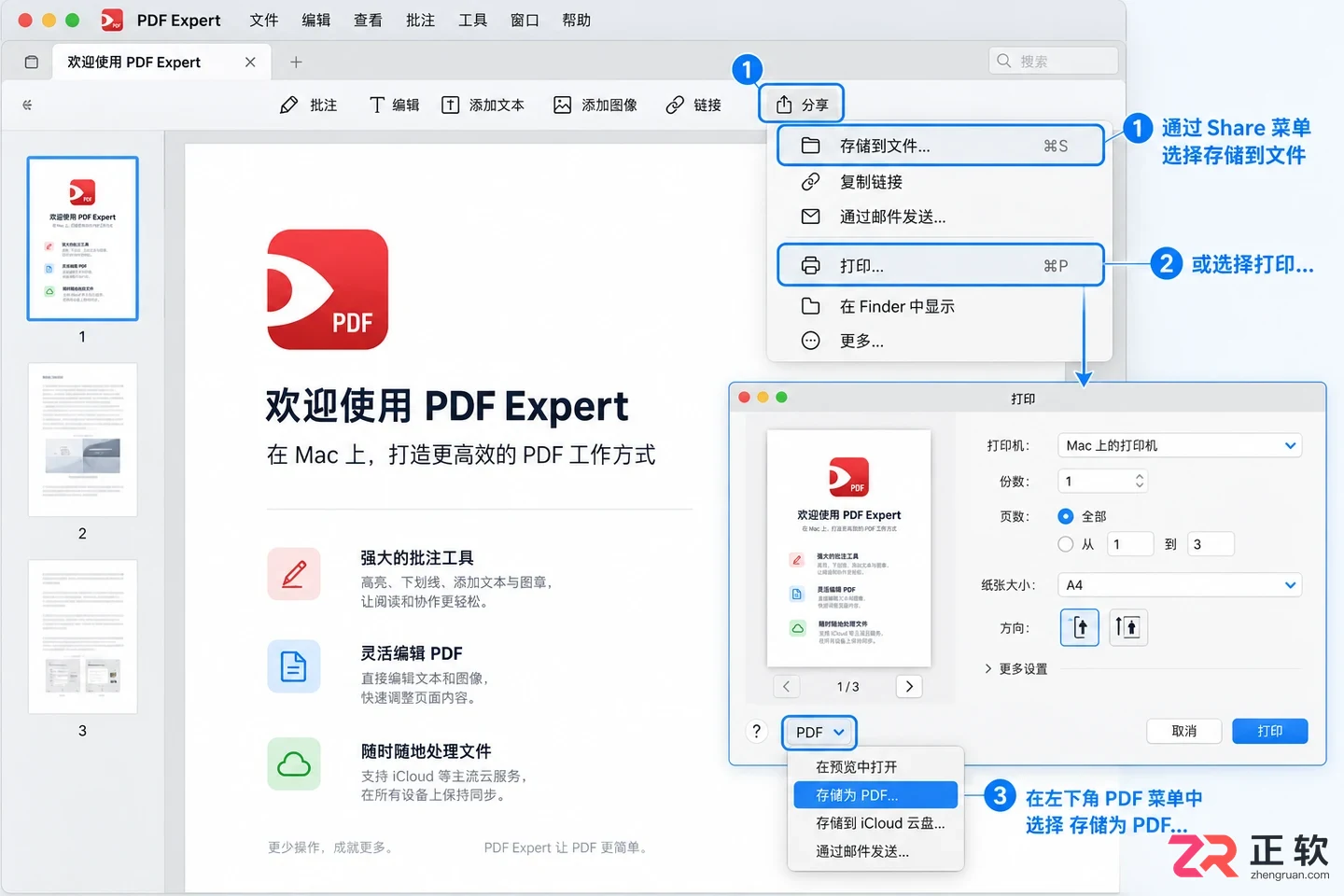Viewport: 1344px width, 896px height.
Task: Open the 工具 menu in the menu bar
Action: click(472, 20)
